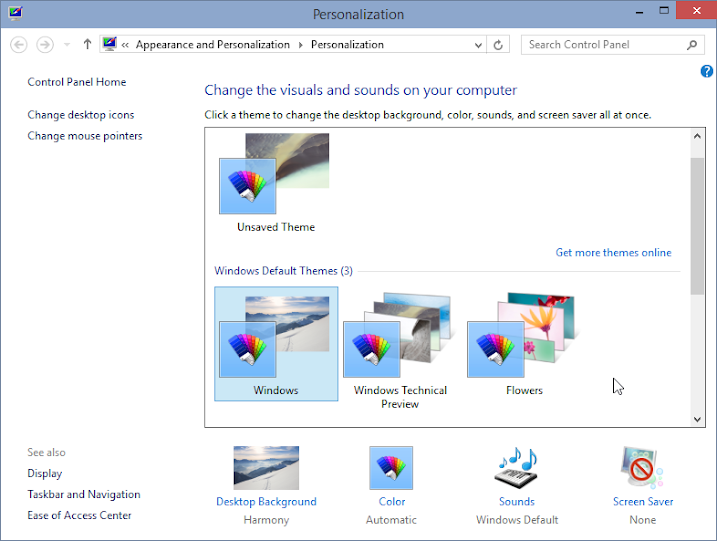Open Control Panel Home
Image resolution: width=717 pixels, height=541 pixels.
tap(77, 82)
